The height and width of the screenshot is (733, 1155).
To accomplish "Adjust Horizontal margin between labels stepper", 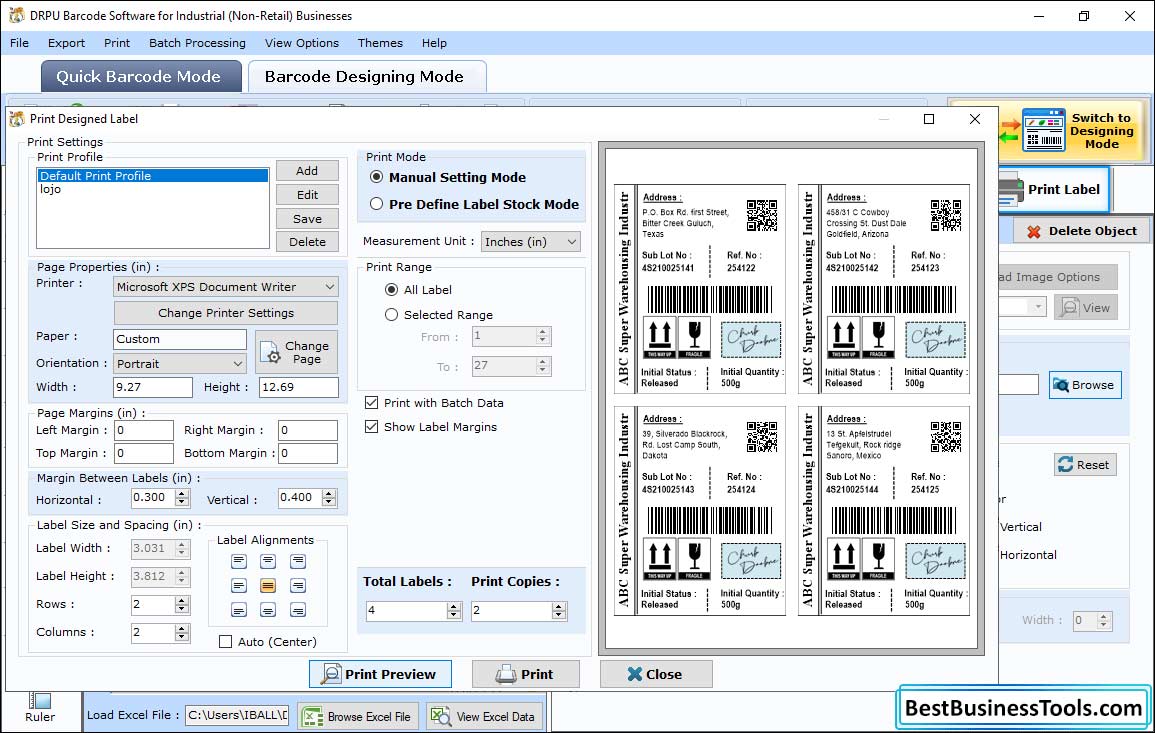I will [182, 499].
